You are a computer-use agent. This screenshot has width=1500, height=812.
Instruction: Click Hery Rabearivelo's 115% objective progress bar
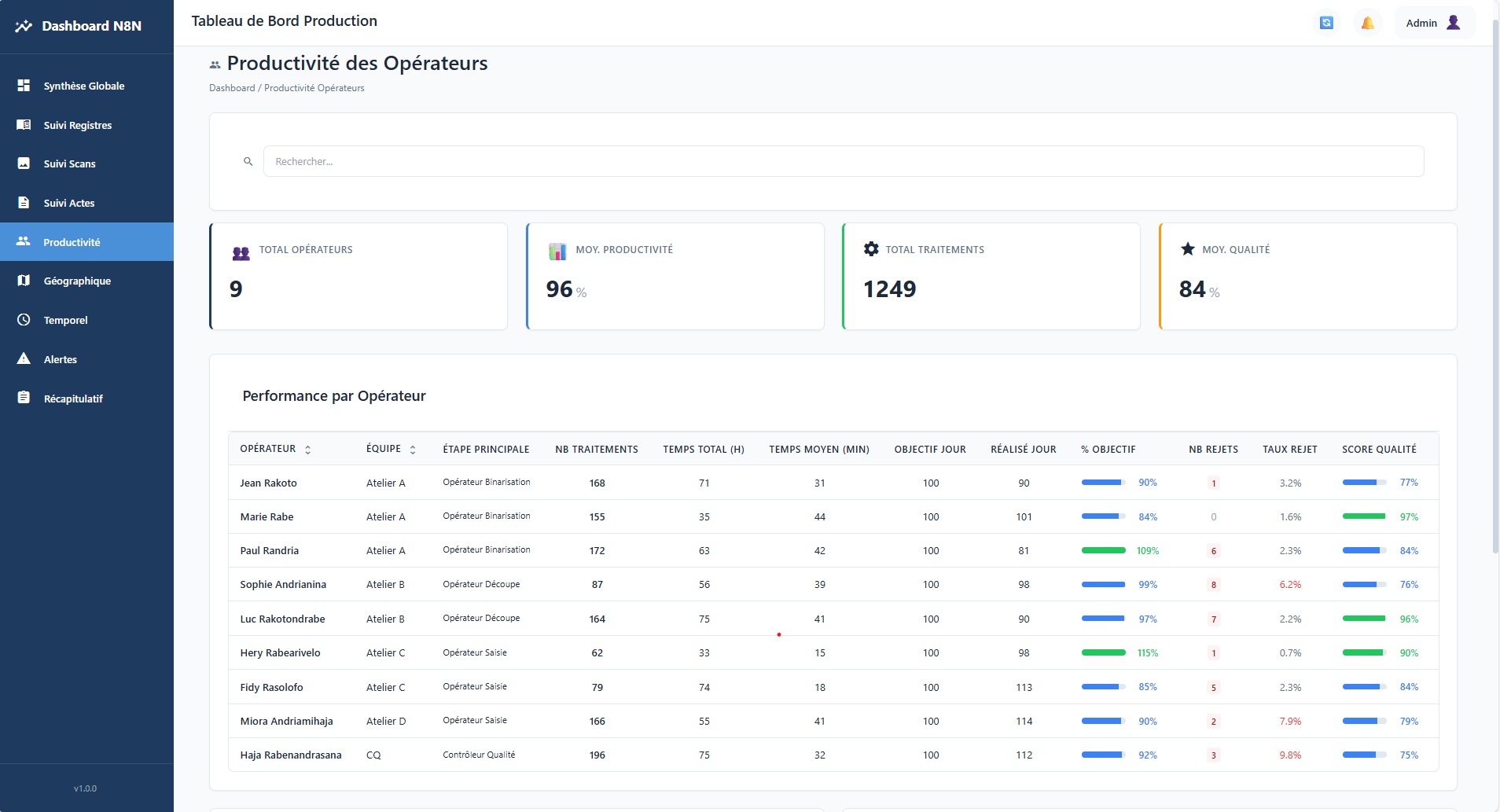[1103, 652]
